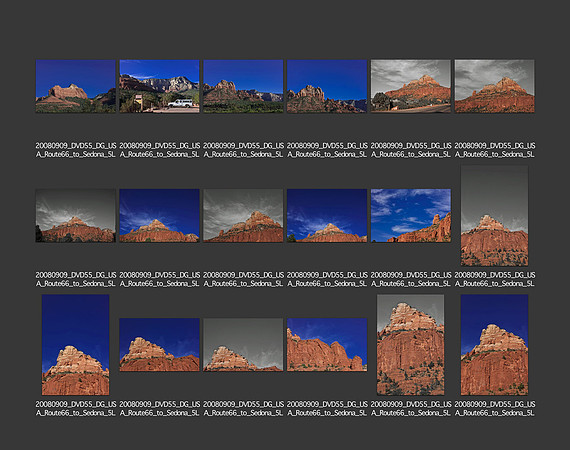Select the first middle-row gray-sky thumbnail with dark trees
Screen dimensions: 570x450
[76, 216]
